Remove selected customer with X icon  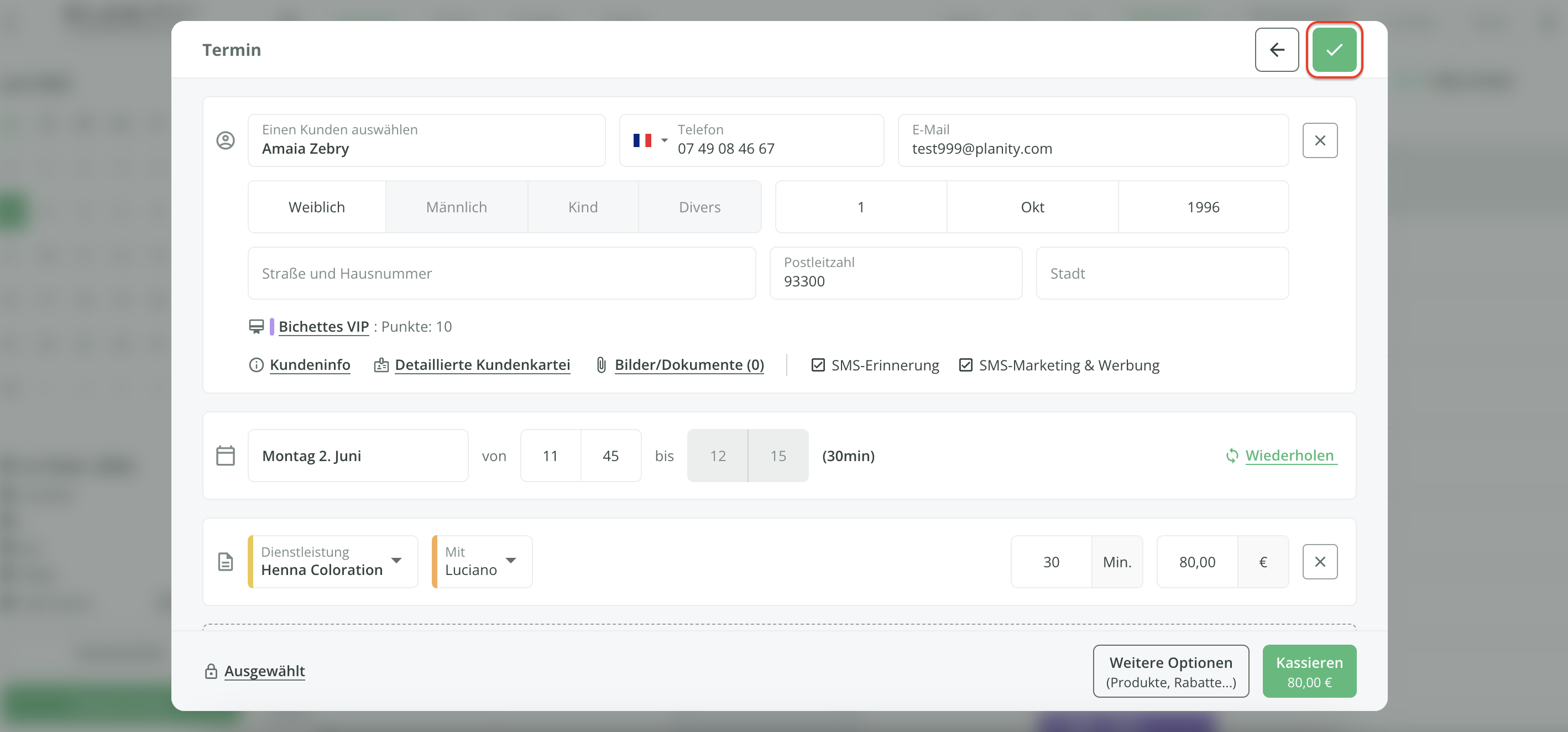(x=1319, y=140)
